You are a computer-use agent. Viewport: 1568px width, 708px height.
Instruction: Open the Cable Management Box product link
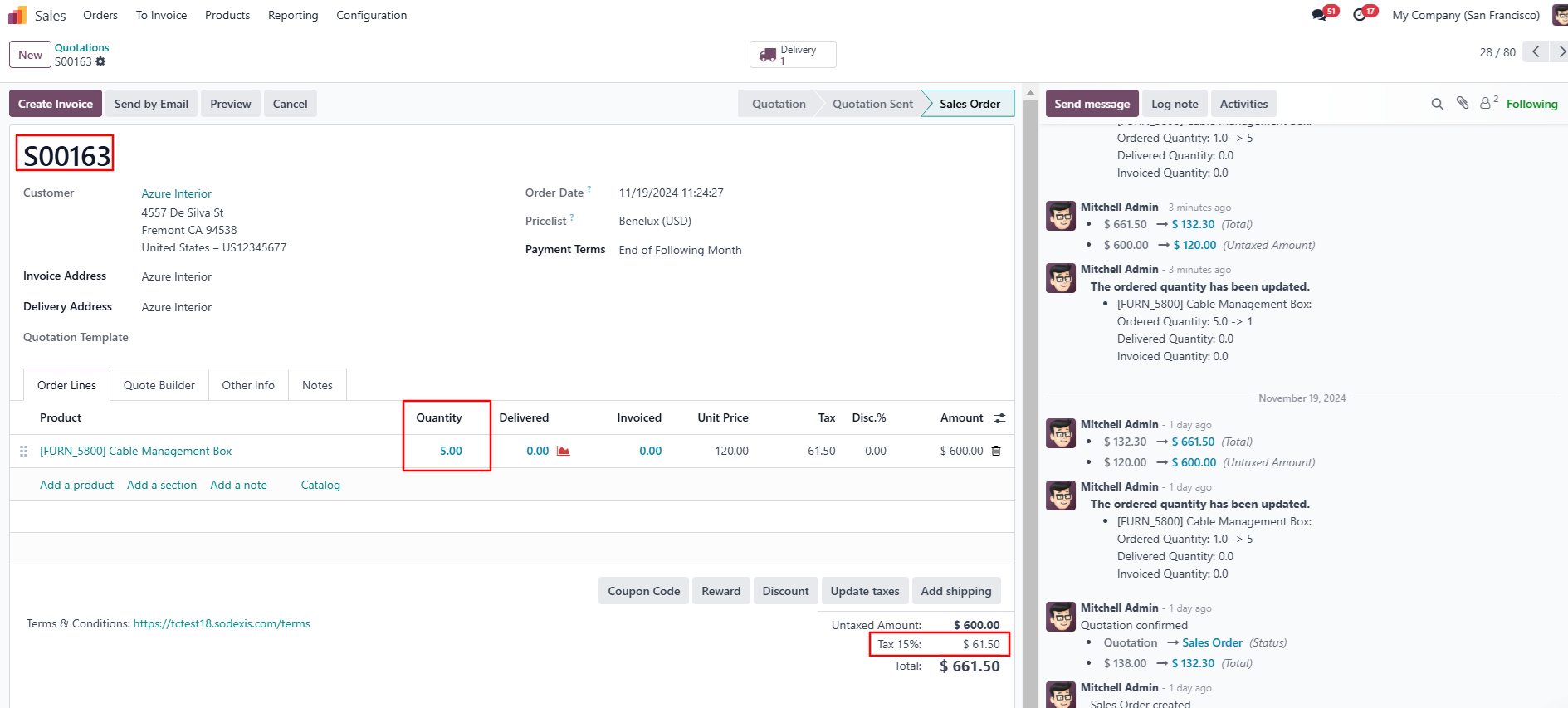pos(136,451)
